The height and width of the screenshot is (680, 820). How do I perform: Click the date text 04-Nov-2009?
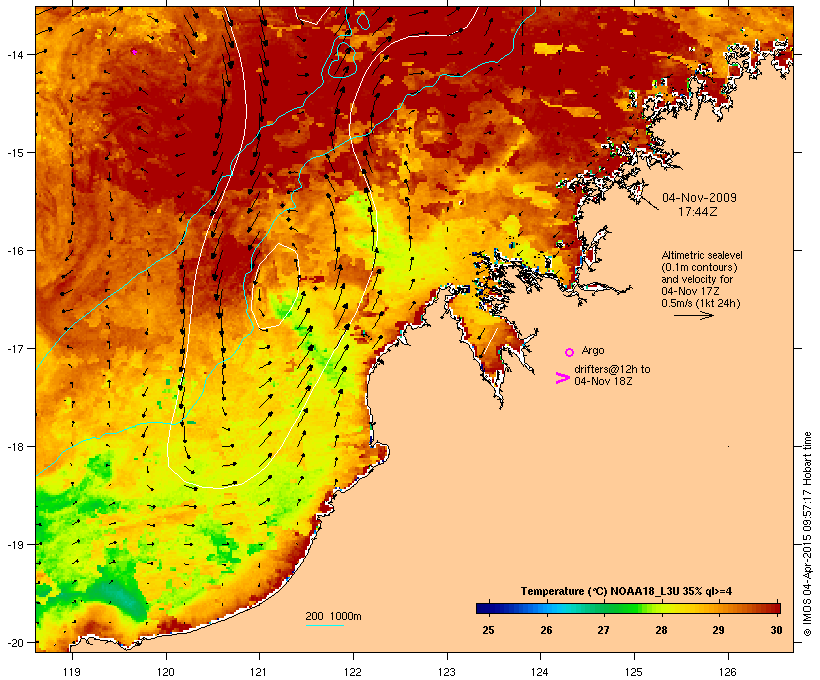click(699, 198)
